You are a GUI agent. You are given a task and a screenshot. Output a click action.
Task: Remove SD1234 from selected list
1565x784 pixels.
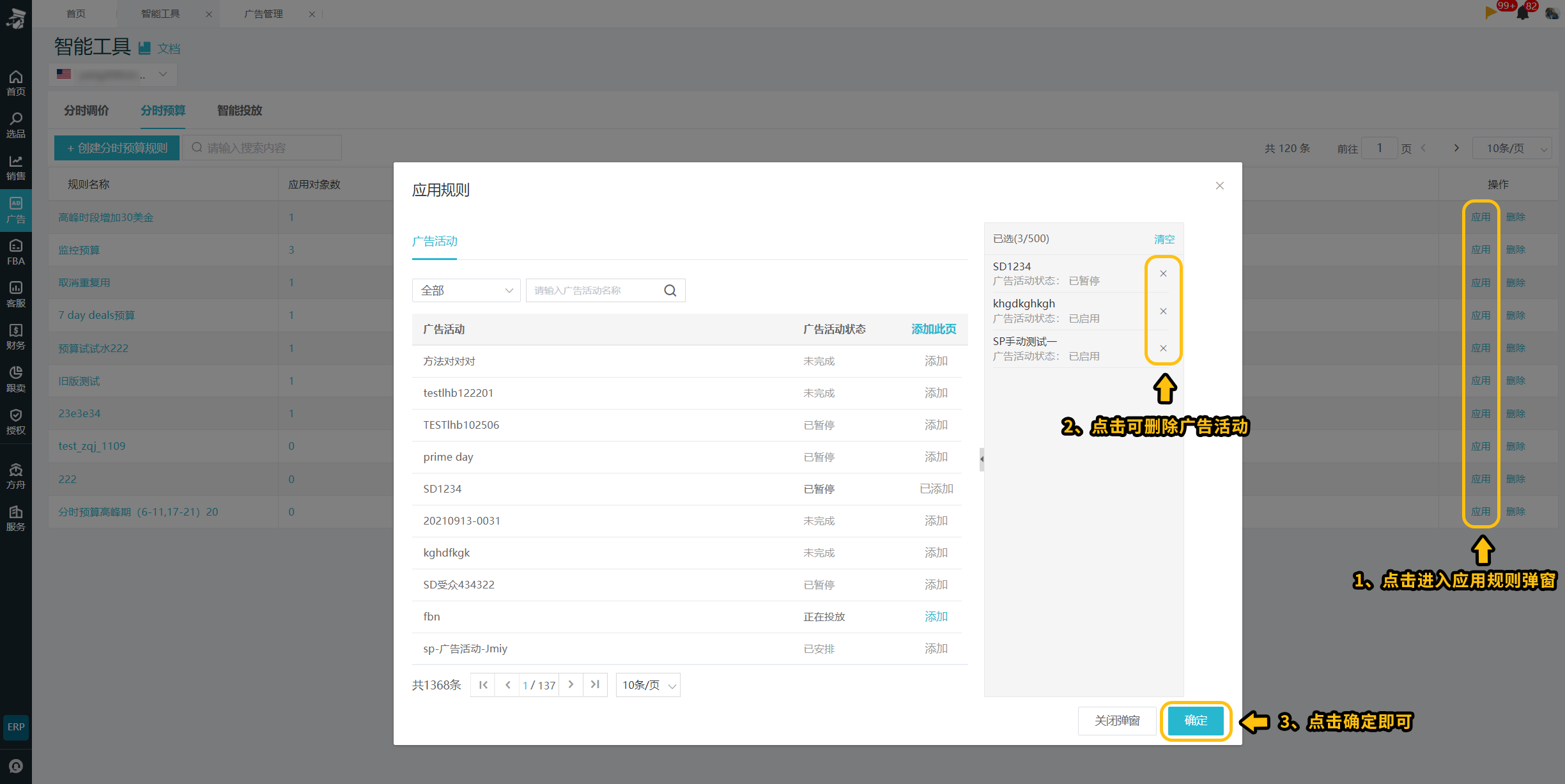1163,273
